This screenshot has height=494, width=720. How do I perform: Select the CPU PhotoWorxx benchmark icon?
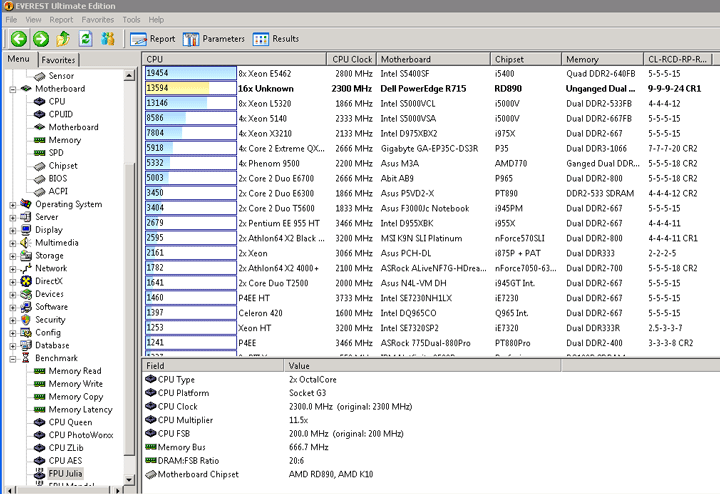[40, 435]
